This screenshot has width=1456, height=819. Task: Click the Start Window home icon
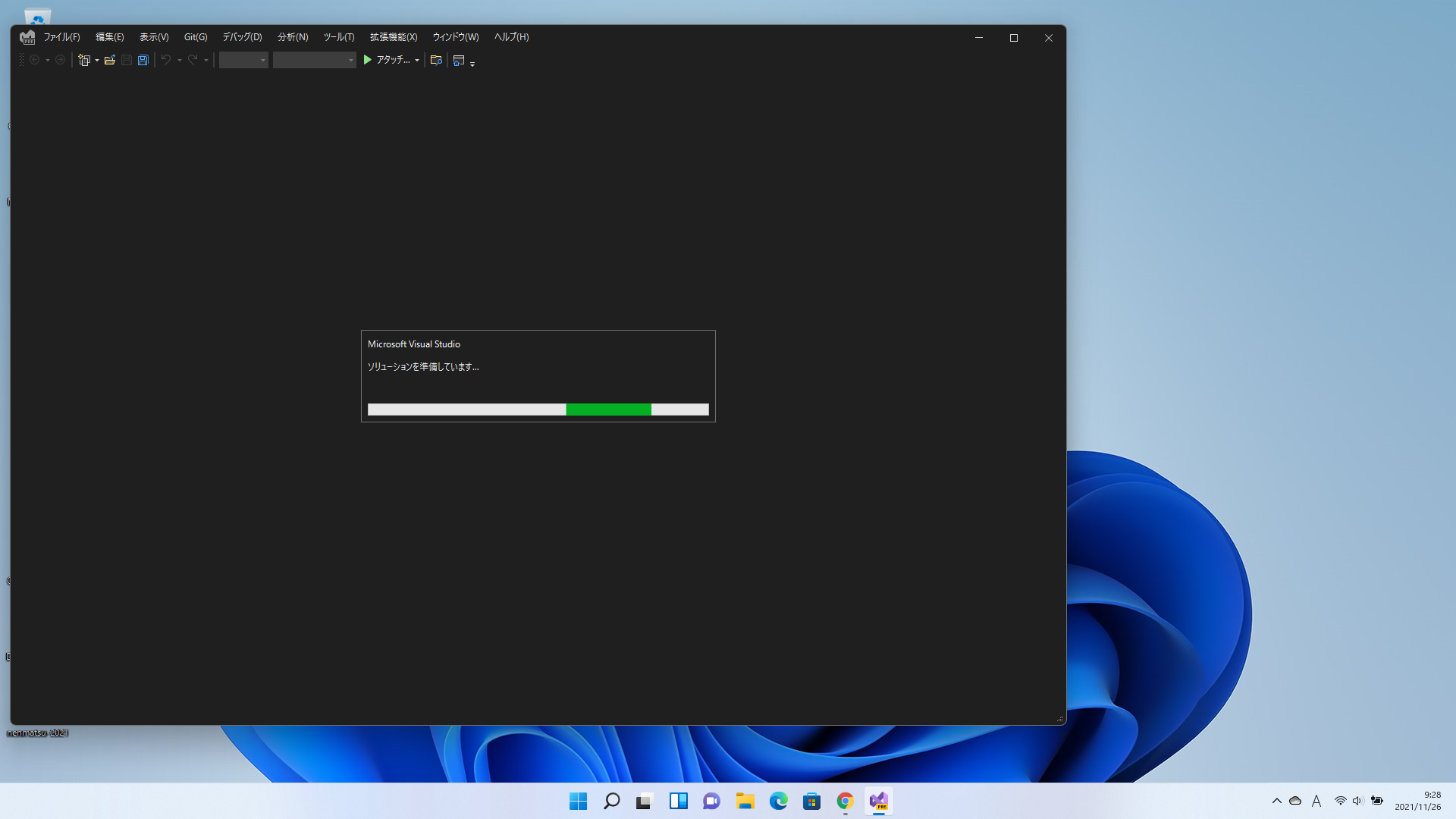(459, 60)
